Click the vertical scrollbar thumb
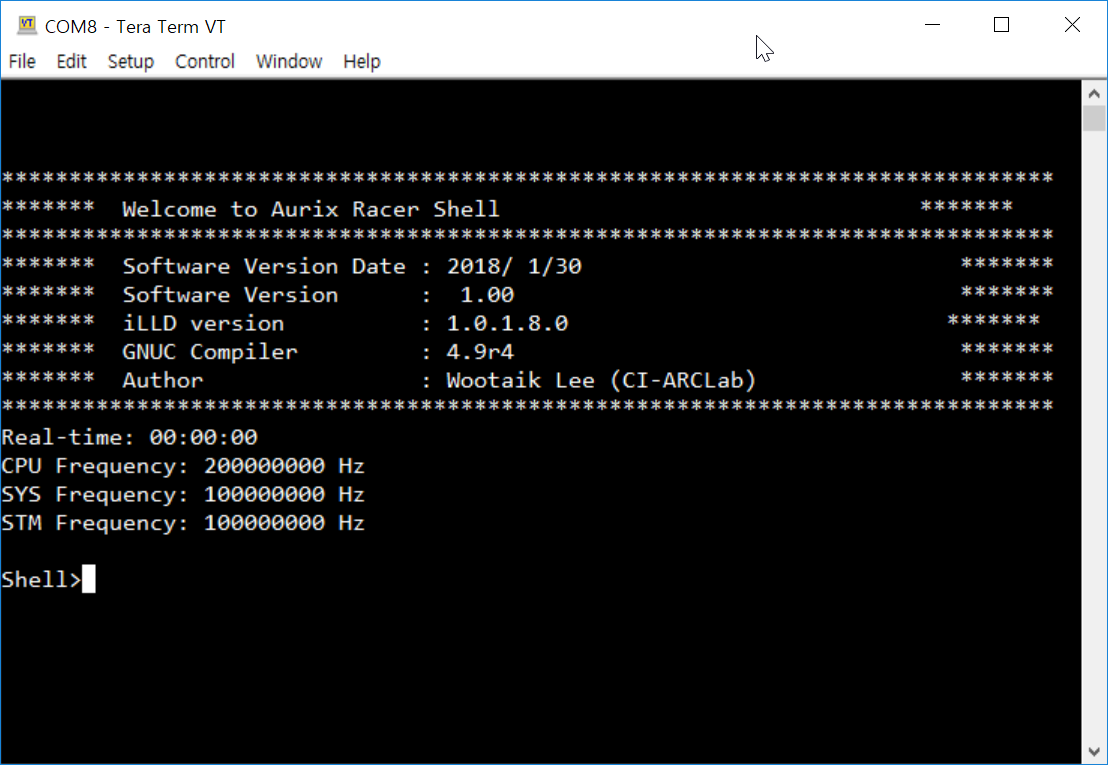This screenshot has width=1108, height=765. (x=1094, y=118)
